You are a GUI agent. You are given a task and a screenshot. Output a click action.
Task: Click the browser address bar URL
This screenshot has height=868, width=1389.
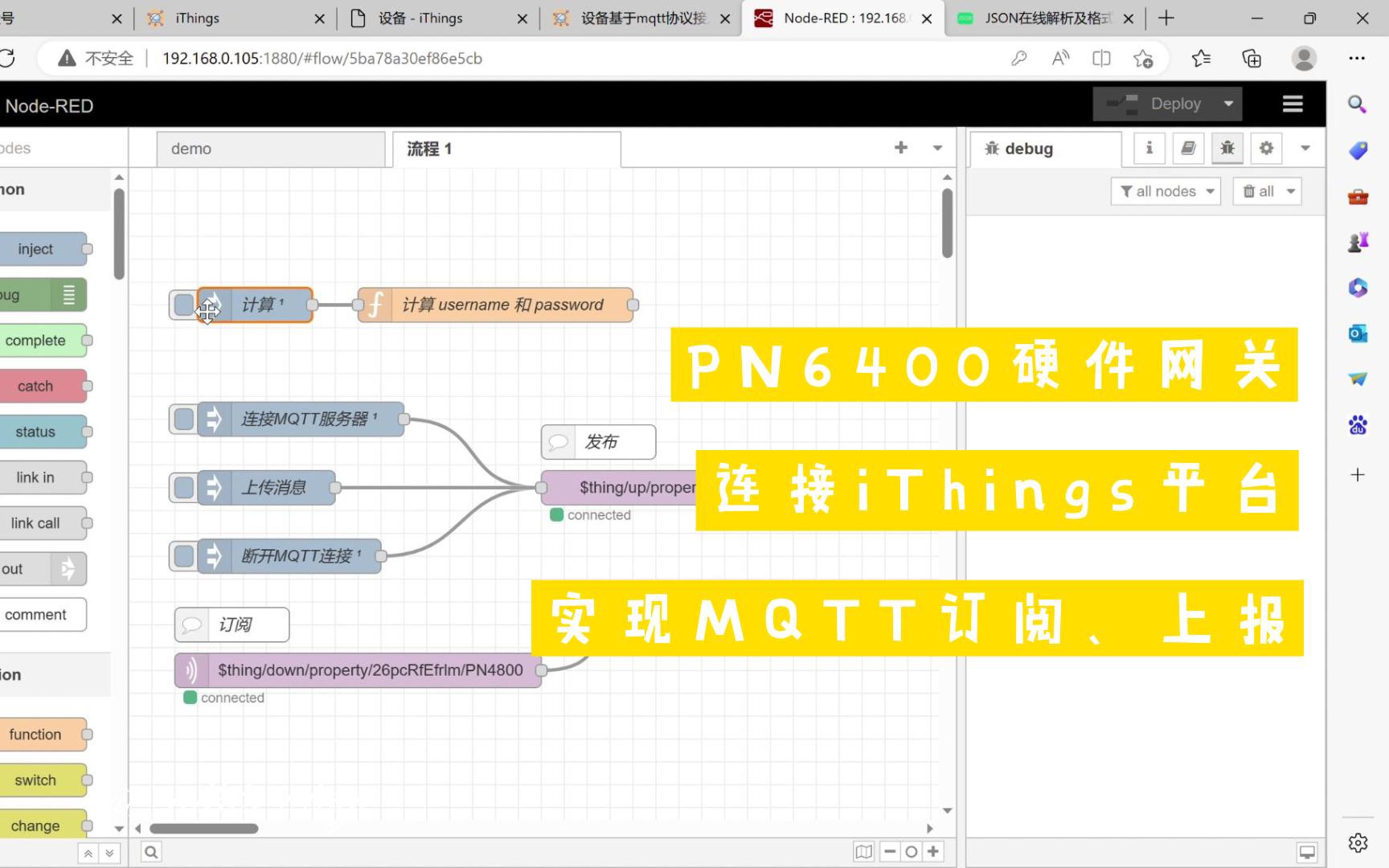click(322, 59)
